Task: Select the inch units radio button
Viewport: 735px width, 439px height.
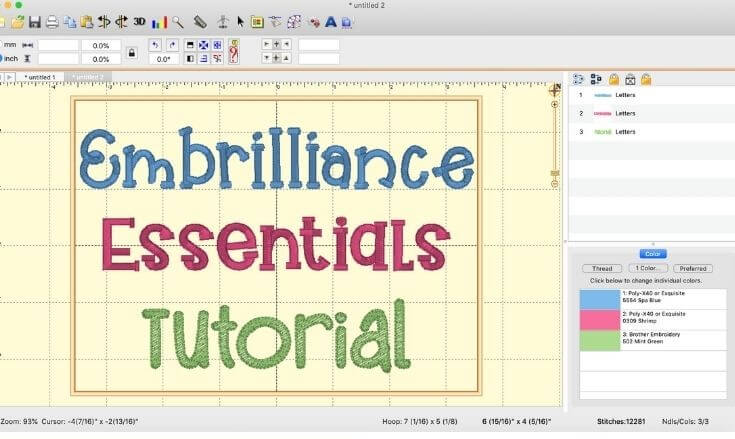Action: click(0, 58)
